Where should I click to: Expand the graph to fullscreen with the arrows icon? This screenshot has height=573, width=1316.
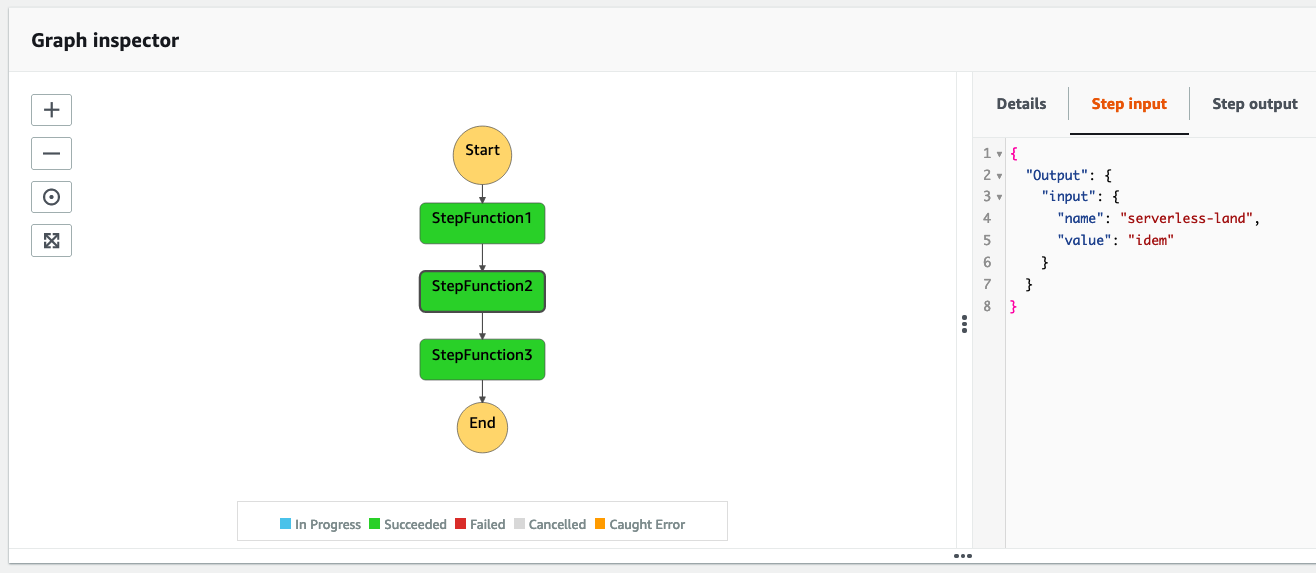pyautogui.click(x=52, y=240)
